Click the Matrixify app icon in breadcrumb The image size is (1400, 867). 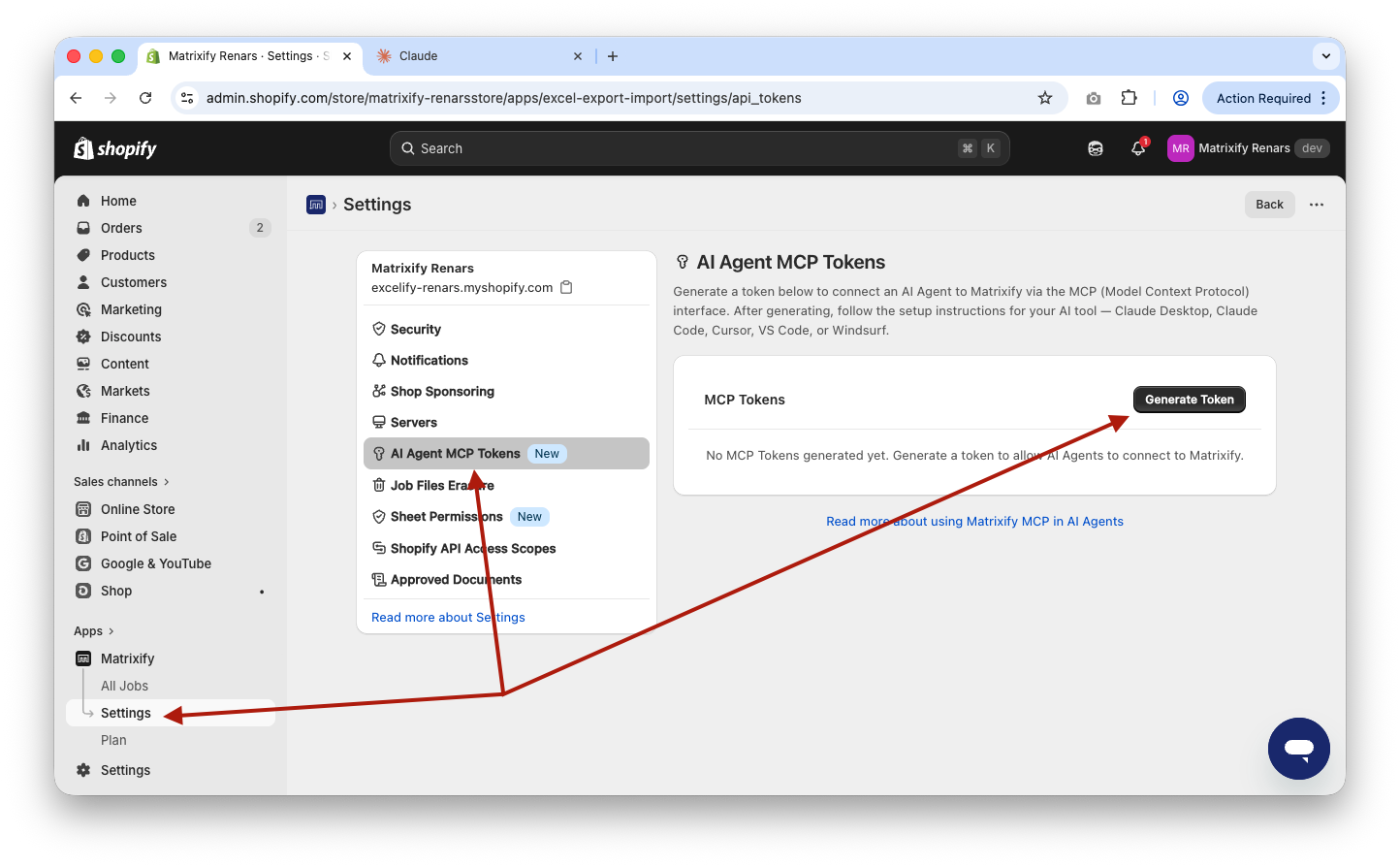(316, 205)
